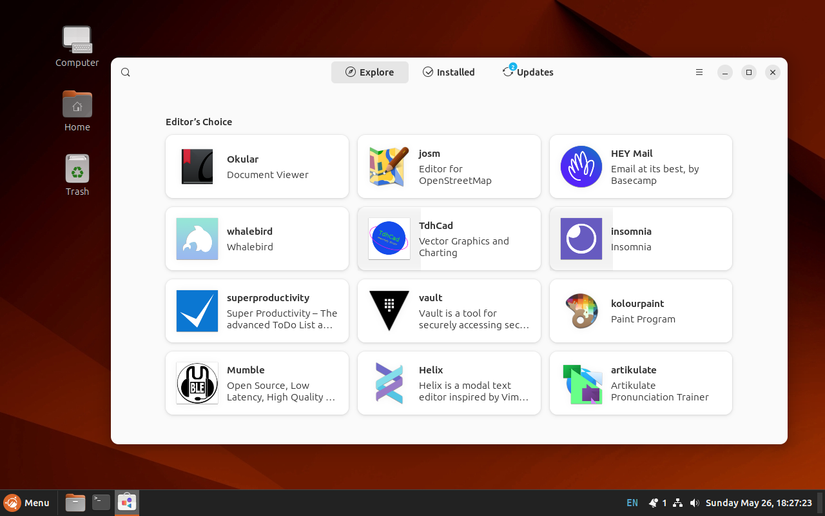
Task: Click the EN keyboard layout indicator
Action: [632, 503]
